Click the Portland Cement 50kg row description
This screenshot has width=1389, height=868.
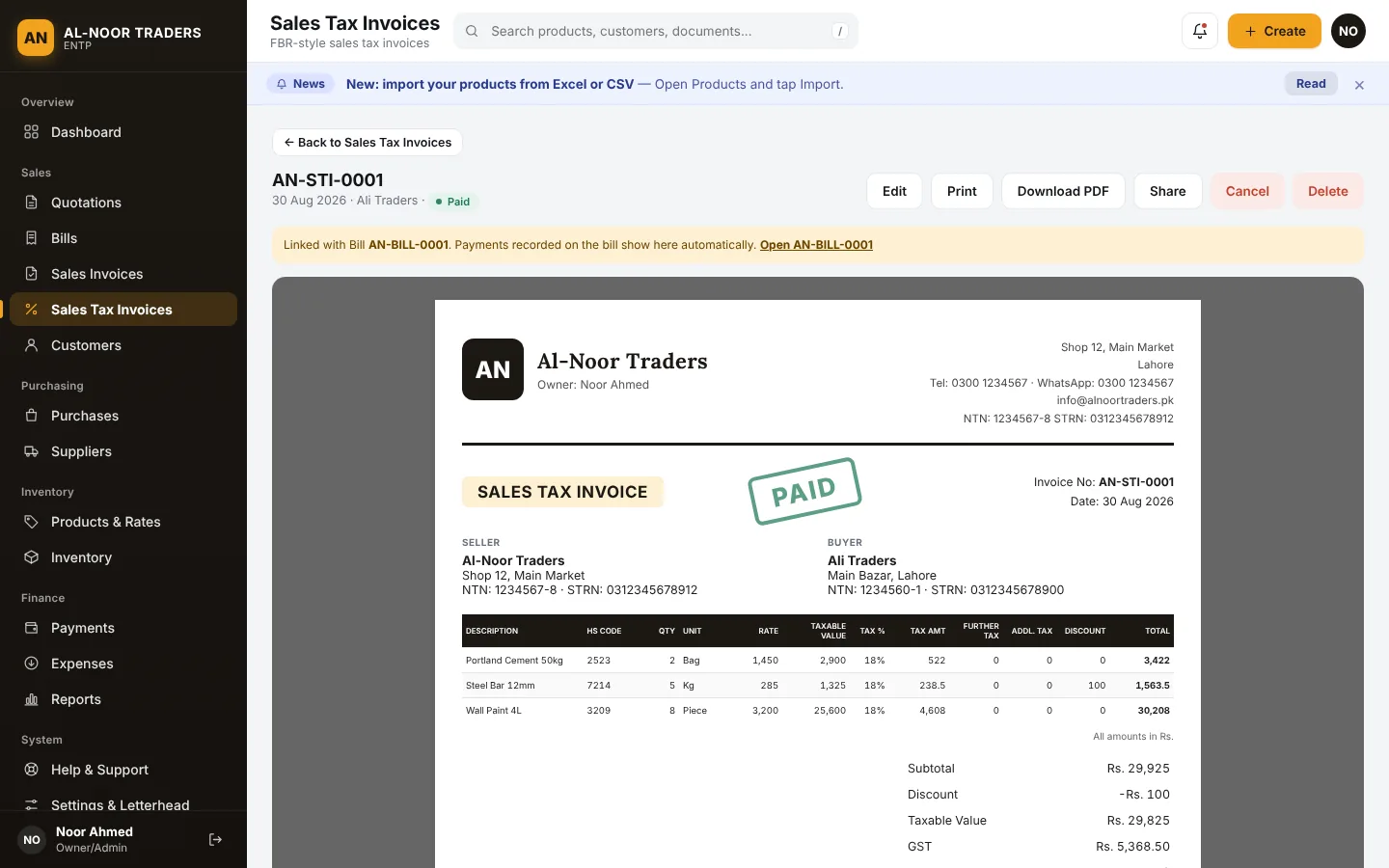point(514,661)
